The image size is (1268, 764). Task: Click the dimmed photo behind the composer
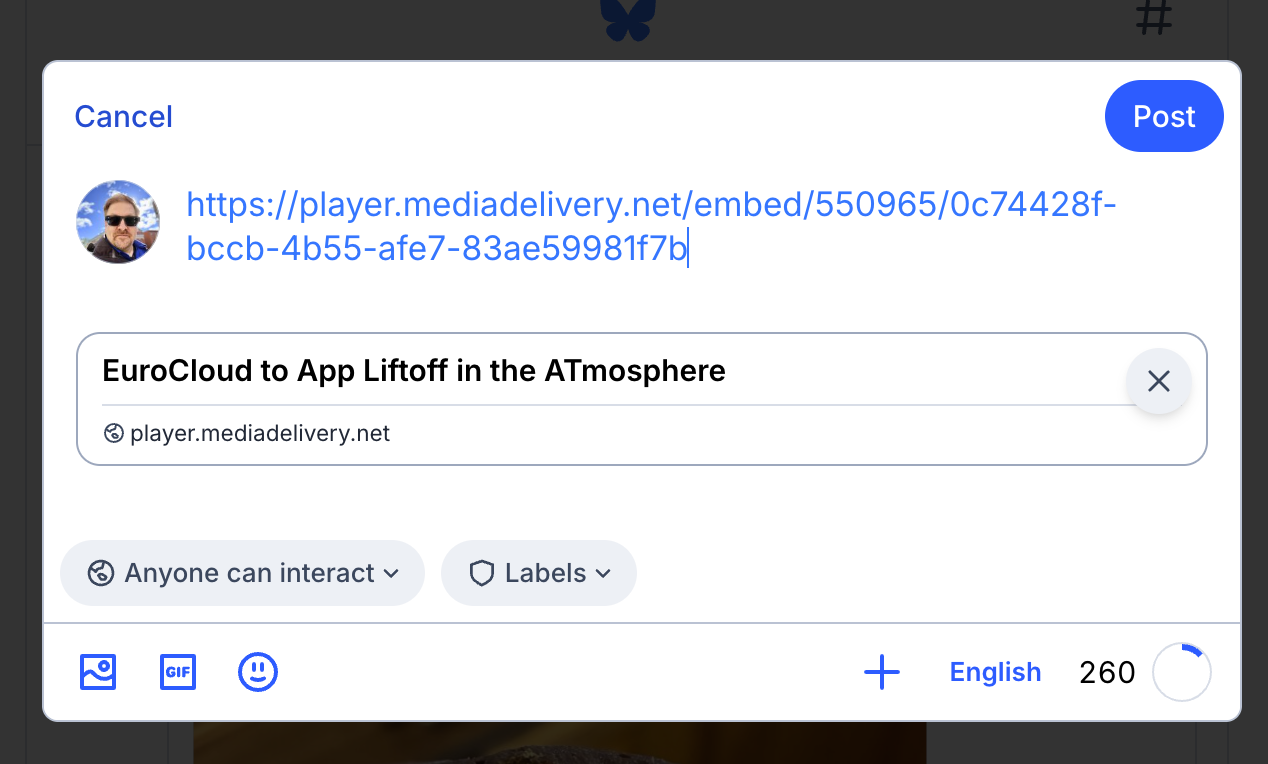coord(560,742)
